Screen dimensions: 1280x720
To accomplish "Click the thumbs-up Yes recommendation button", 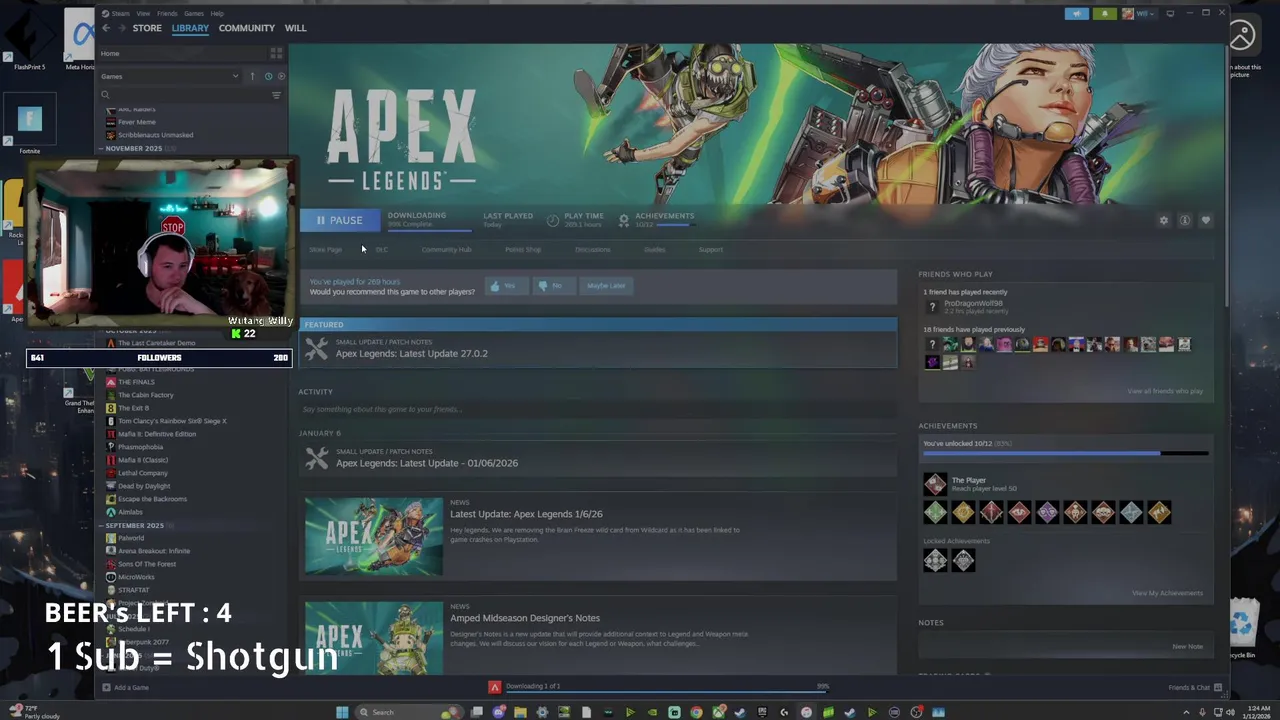I will (x=505, y=285).
